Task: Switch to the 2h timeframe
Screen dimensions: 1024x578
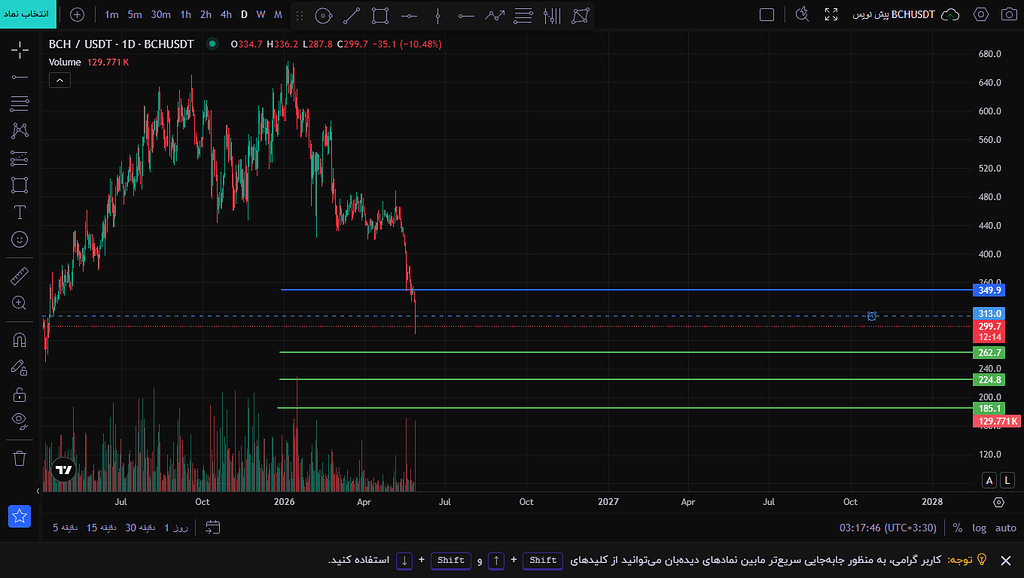Action: coord(206,14)
